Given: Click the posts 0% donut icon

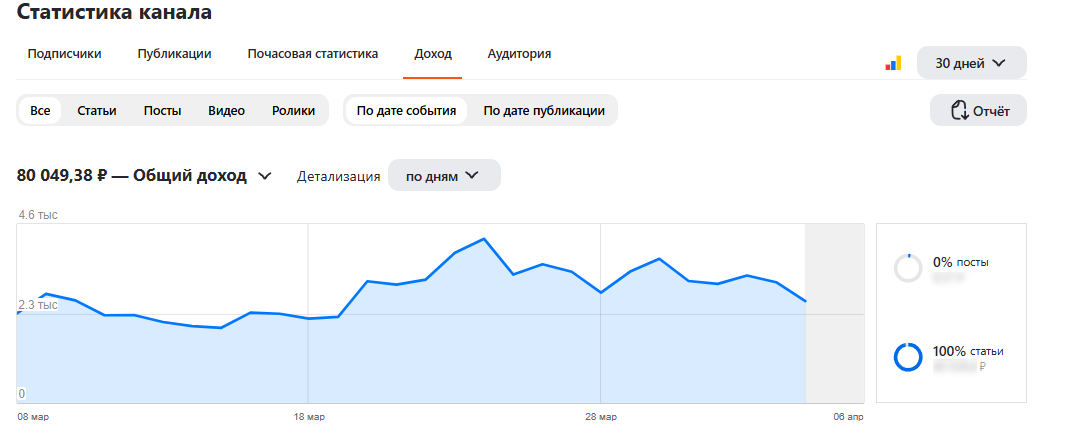Looking at the screenshot, I should pyautogui.click(x=908, y=268).
